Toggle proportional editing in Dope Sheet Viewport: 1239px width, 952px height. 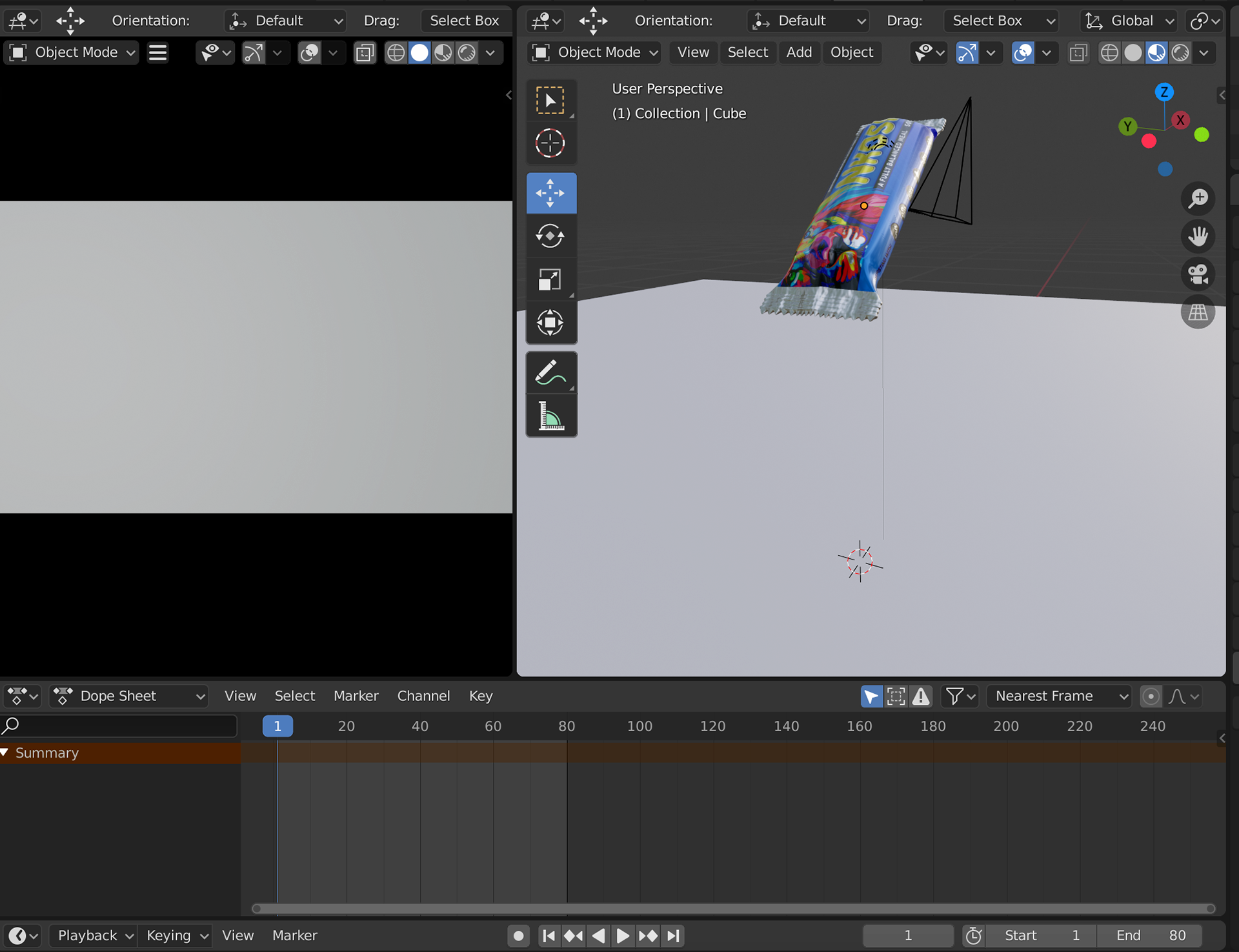pos(1151,696)
